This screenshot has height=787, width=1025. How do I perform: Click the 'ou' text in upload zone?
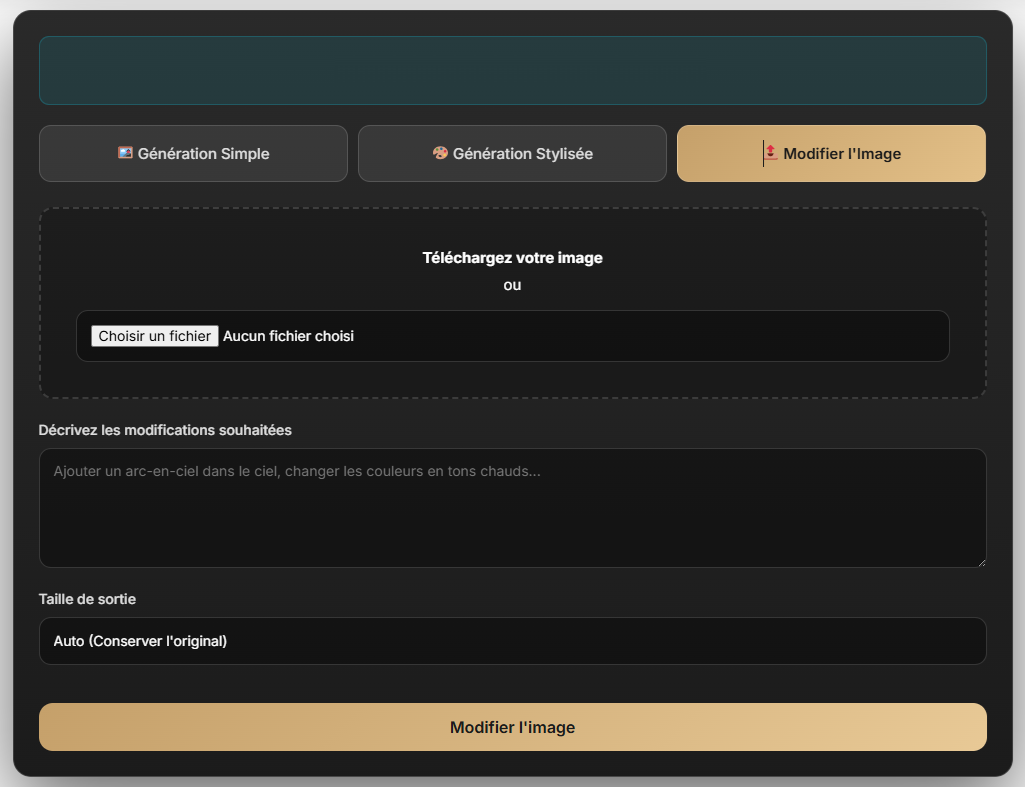[512, 285]
